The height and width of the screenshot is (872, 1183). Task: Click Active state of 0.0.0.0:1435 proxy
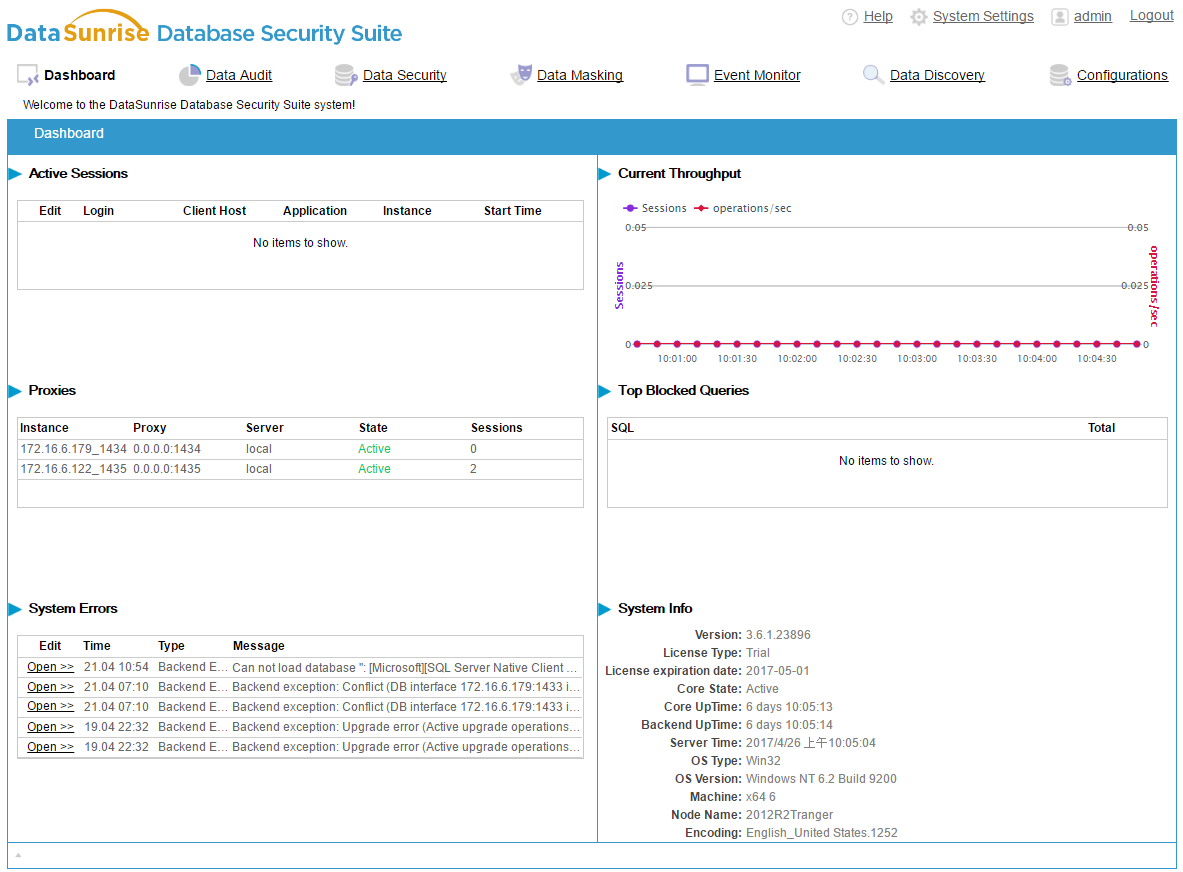pyautogui.click(x=374, y=469)
